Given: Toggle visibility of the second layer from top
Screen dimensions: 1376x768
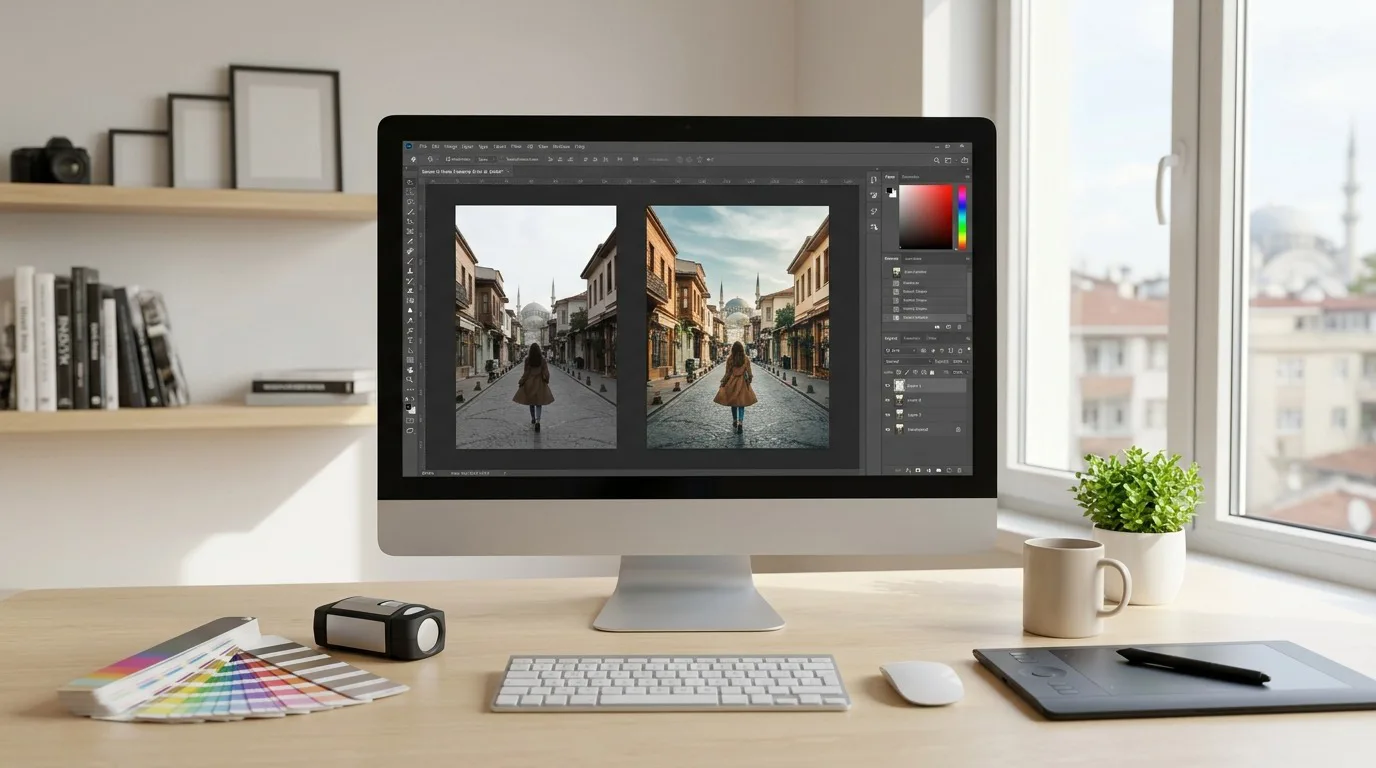Looking at the screenshot, I should coord(888,400).
